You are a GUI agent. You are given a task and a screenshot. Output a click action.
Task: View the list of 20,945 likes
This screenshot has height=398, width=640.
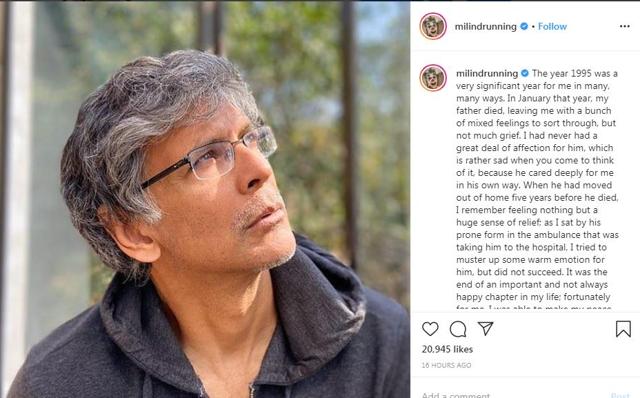pos(447,349)
